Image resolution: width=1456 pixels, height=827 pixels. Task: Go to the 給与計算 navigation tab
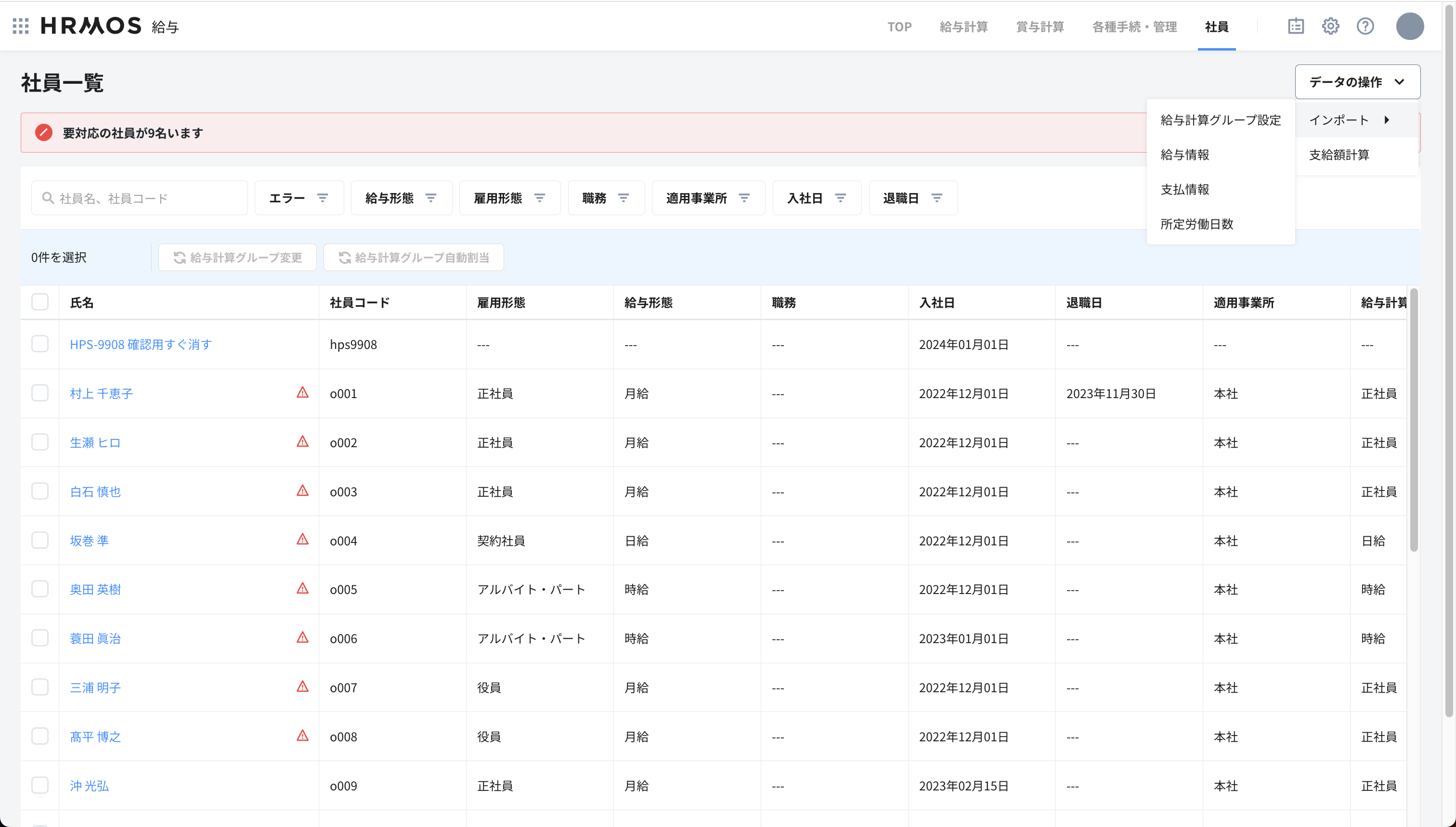tap(963, 26)
